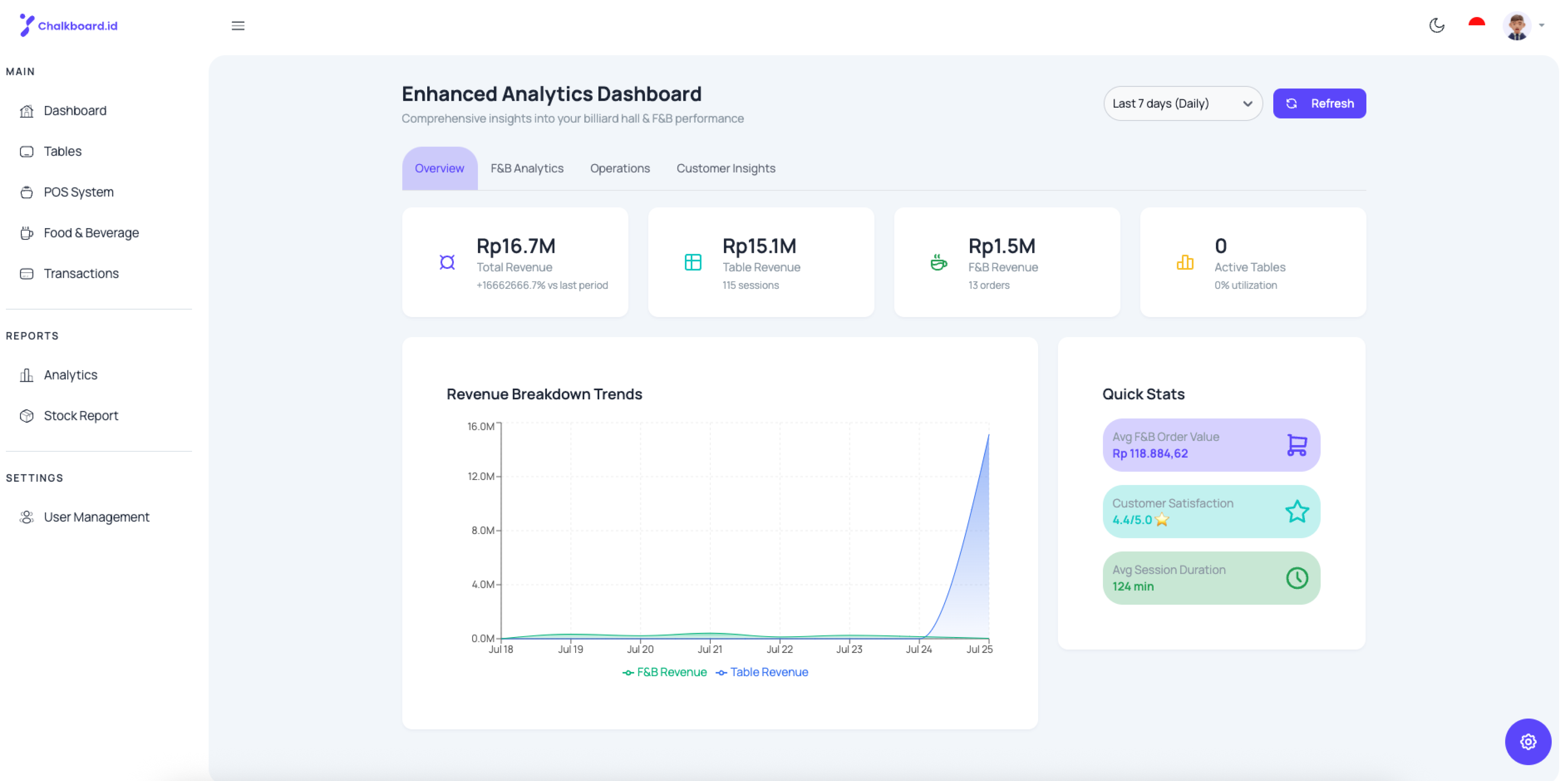
Task: Click the Refresh button
Action: 1319,103
